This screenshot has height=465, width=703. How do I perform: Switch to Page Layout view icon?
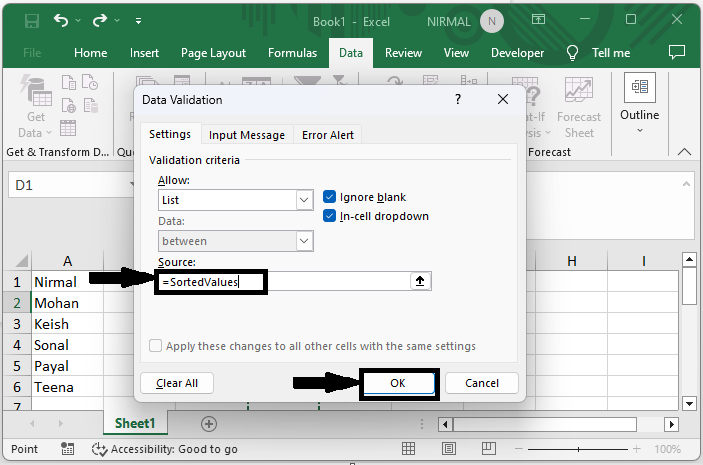[x=449, y=448]
